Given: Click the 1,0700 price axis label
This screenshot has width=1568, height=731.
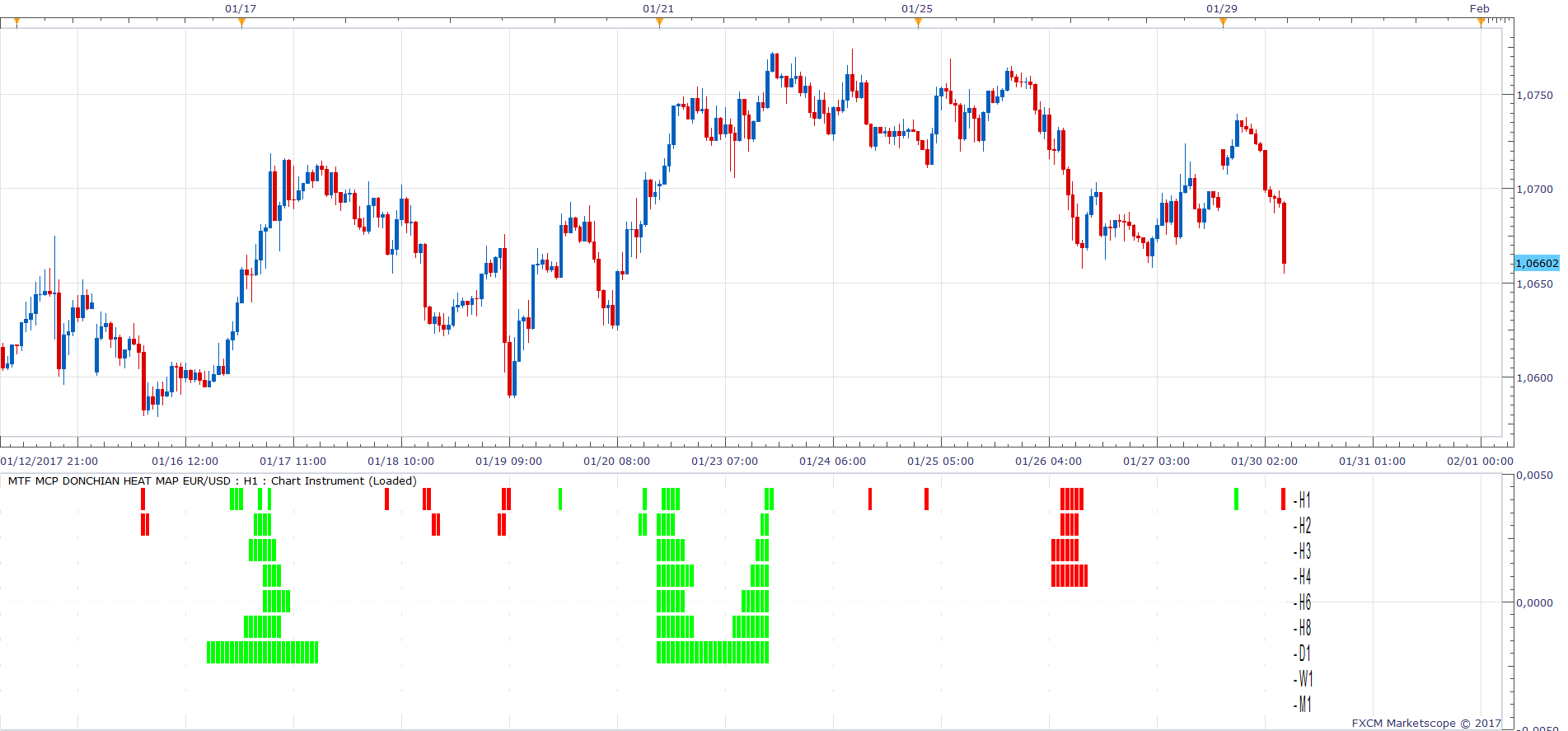Looking at the screenshot, I should [x=1535, y=189].
